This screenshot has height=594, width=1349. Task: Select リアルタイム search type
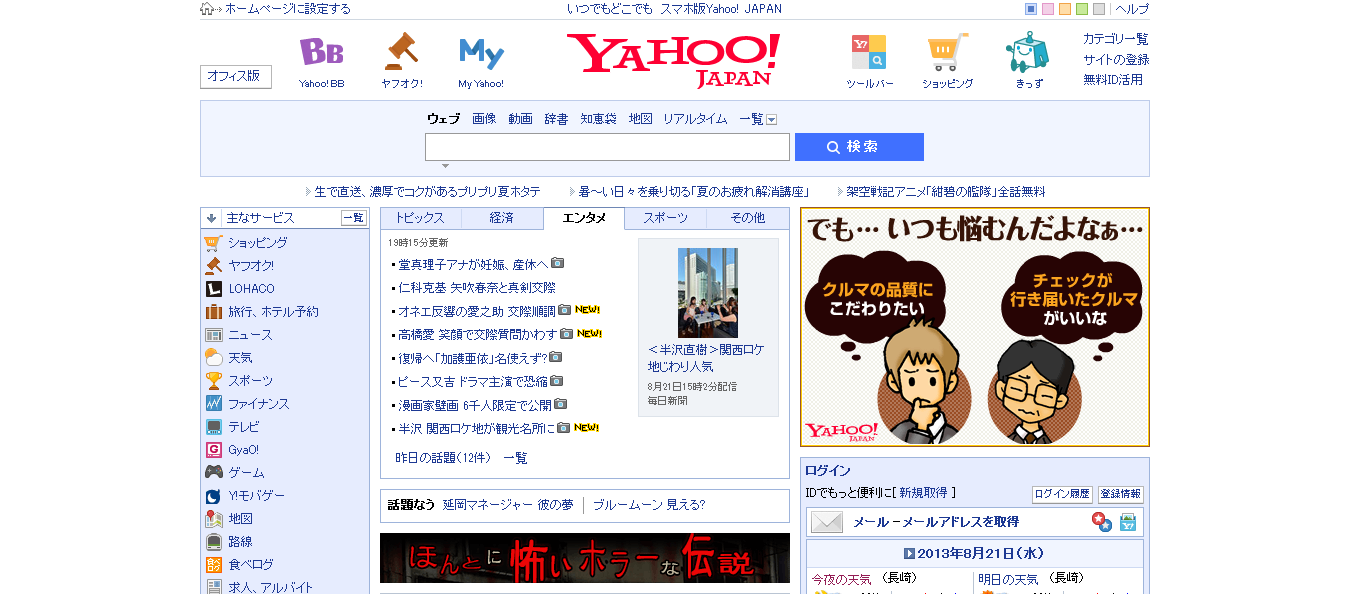coord(695,119)
